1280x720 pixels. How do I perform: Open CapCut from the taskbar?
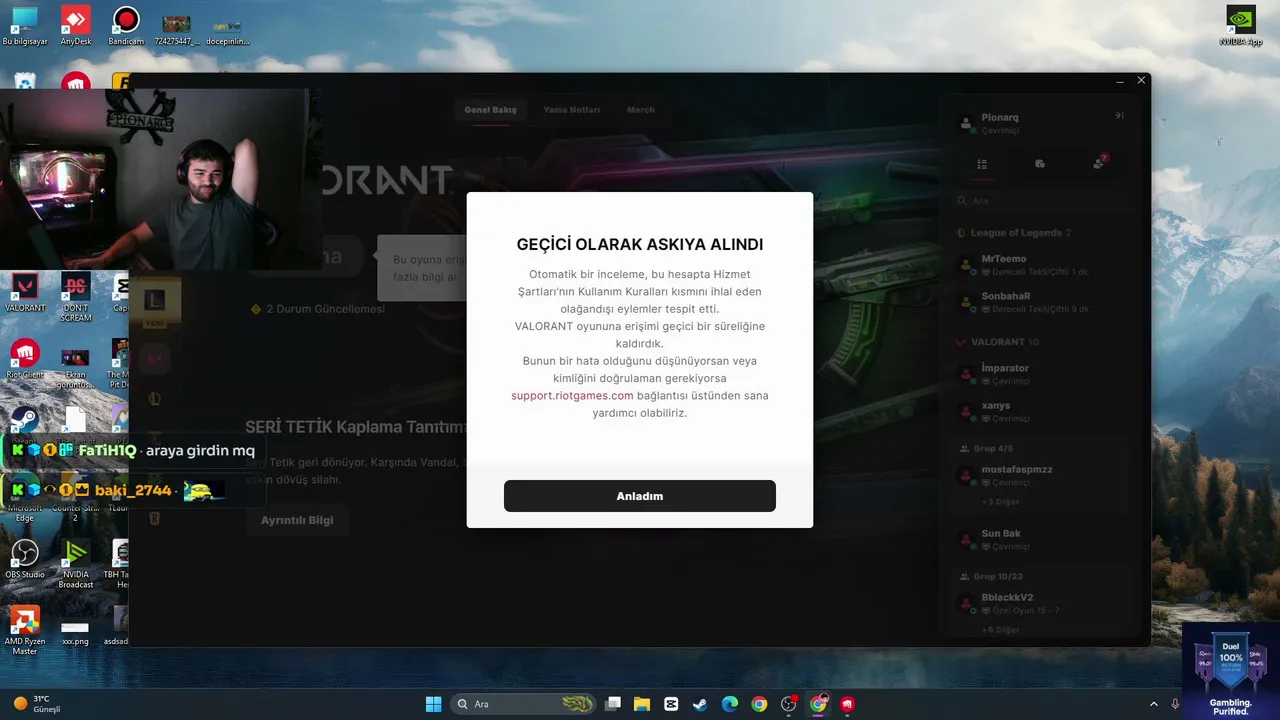(671, 704)
